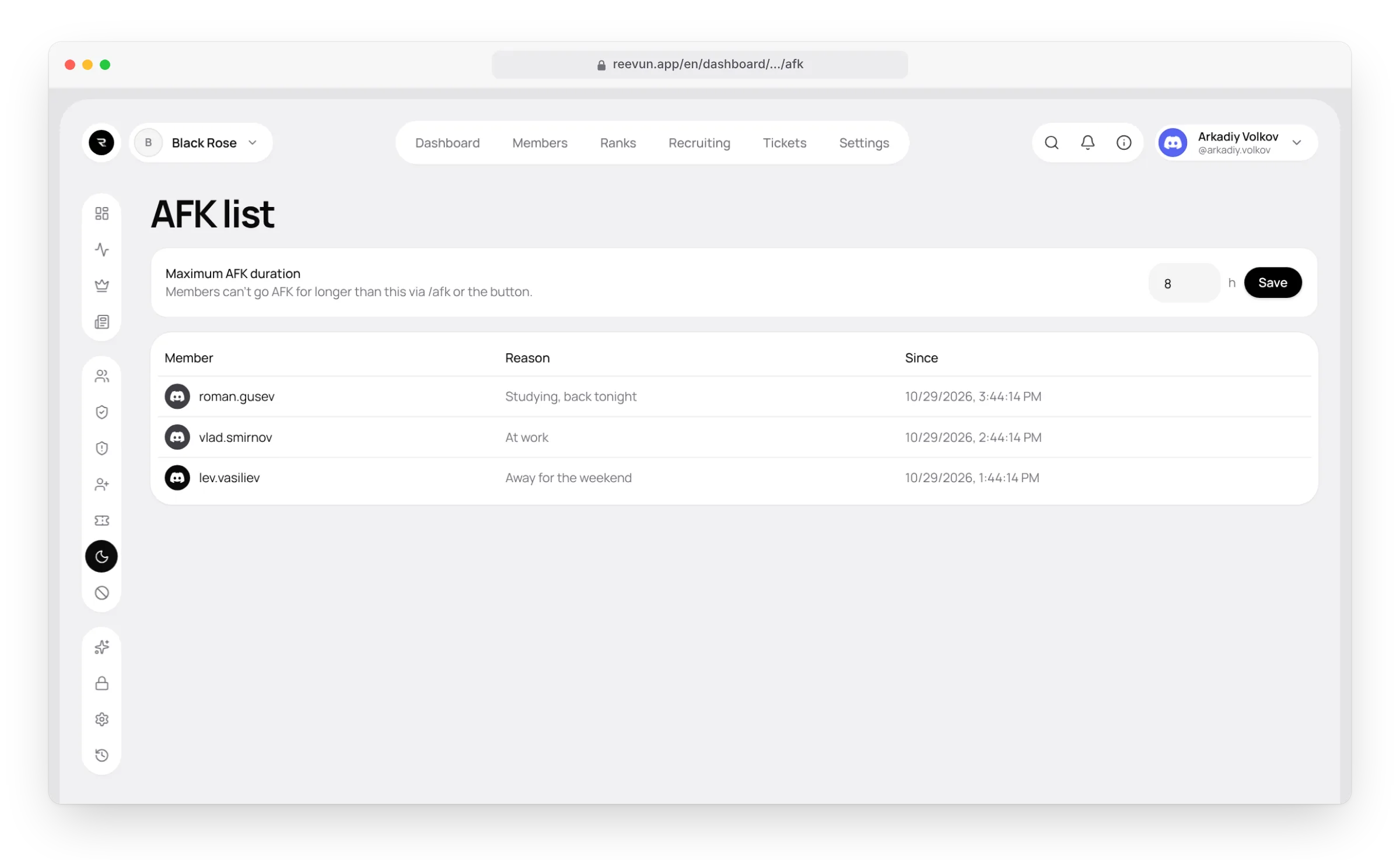Open the shield checkmark sidebar icon

[101, 412]
